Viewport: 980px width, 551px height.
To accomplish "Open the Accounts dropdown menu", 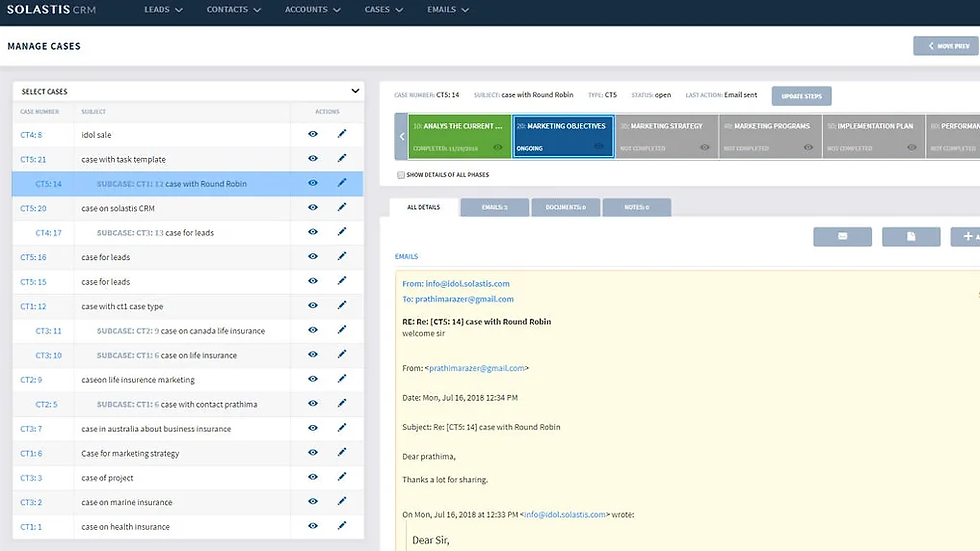I will tap(312, 9).
